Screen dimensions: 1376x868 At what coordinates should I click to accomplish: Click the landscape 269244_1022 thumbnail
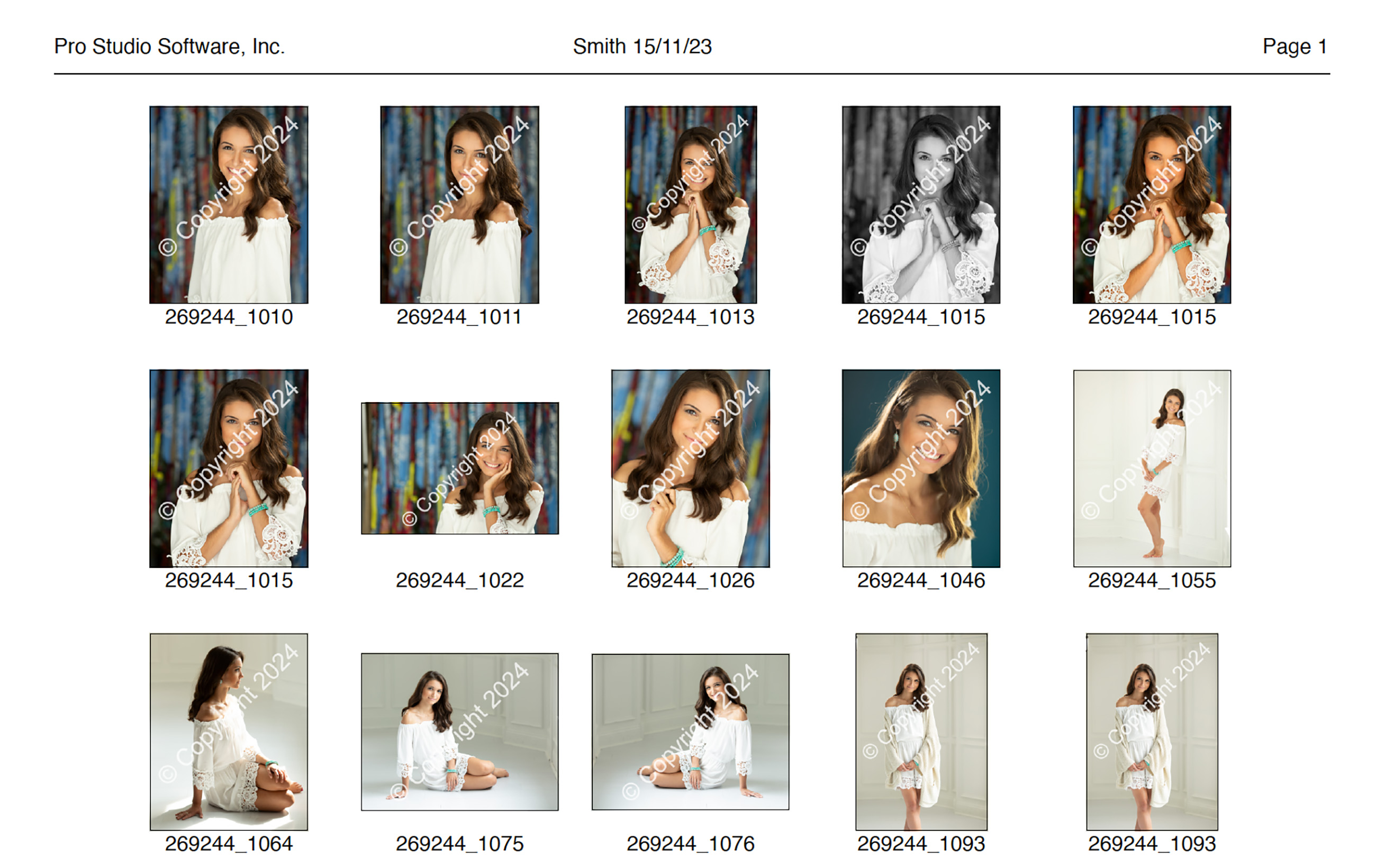459,468
